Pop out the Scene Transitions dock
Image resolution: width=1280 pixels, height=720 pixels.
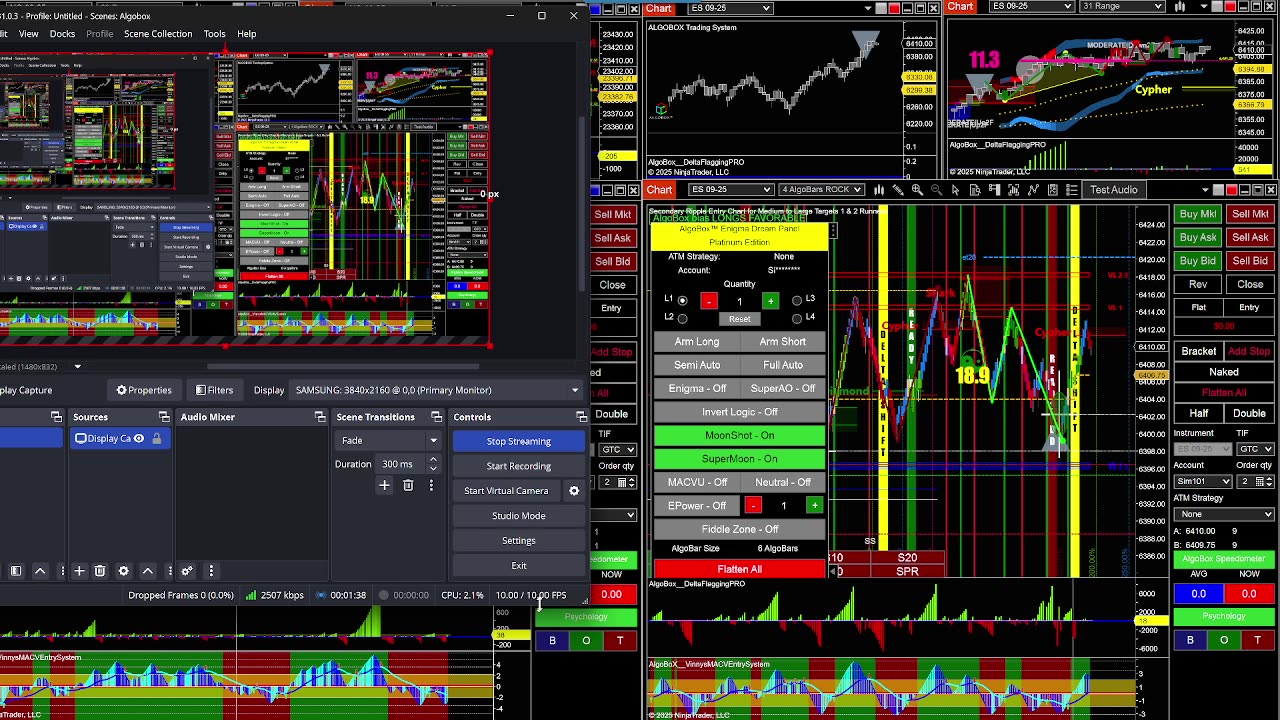(x=436, y=417)
